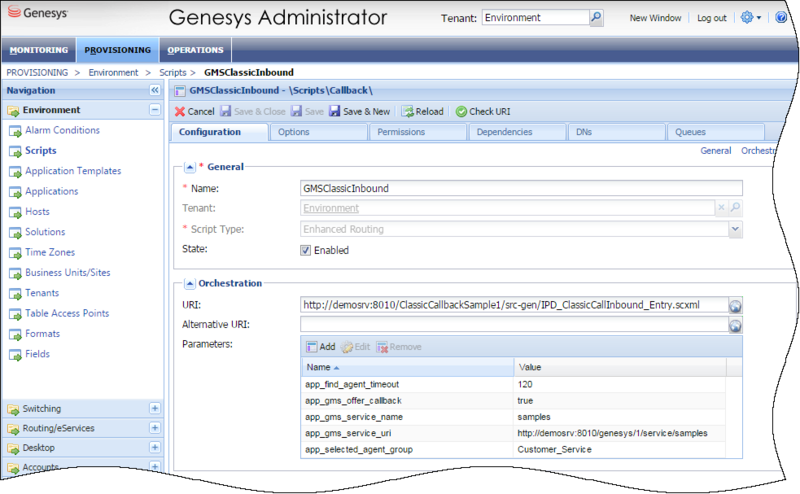Viewport: 800px width, 494px height.
Task: Open Tenants in navigation
Action: 42,293
